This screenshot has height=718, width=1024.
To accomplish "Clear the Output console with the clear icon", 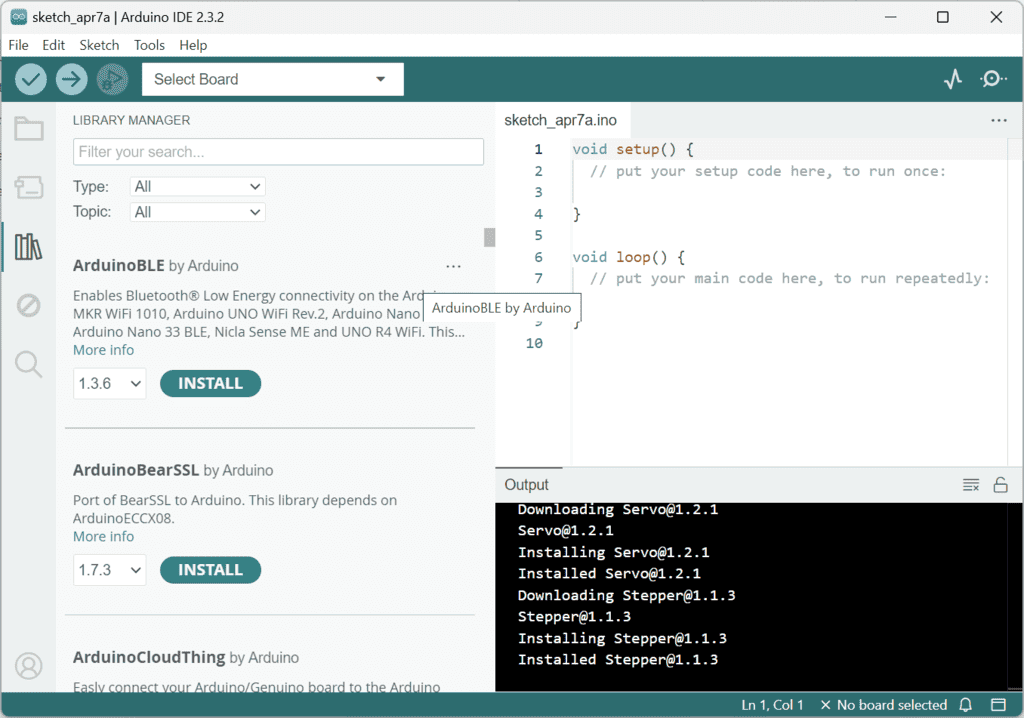I will [970, 484].
